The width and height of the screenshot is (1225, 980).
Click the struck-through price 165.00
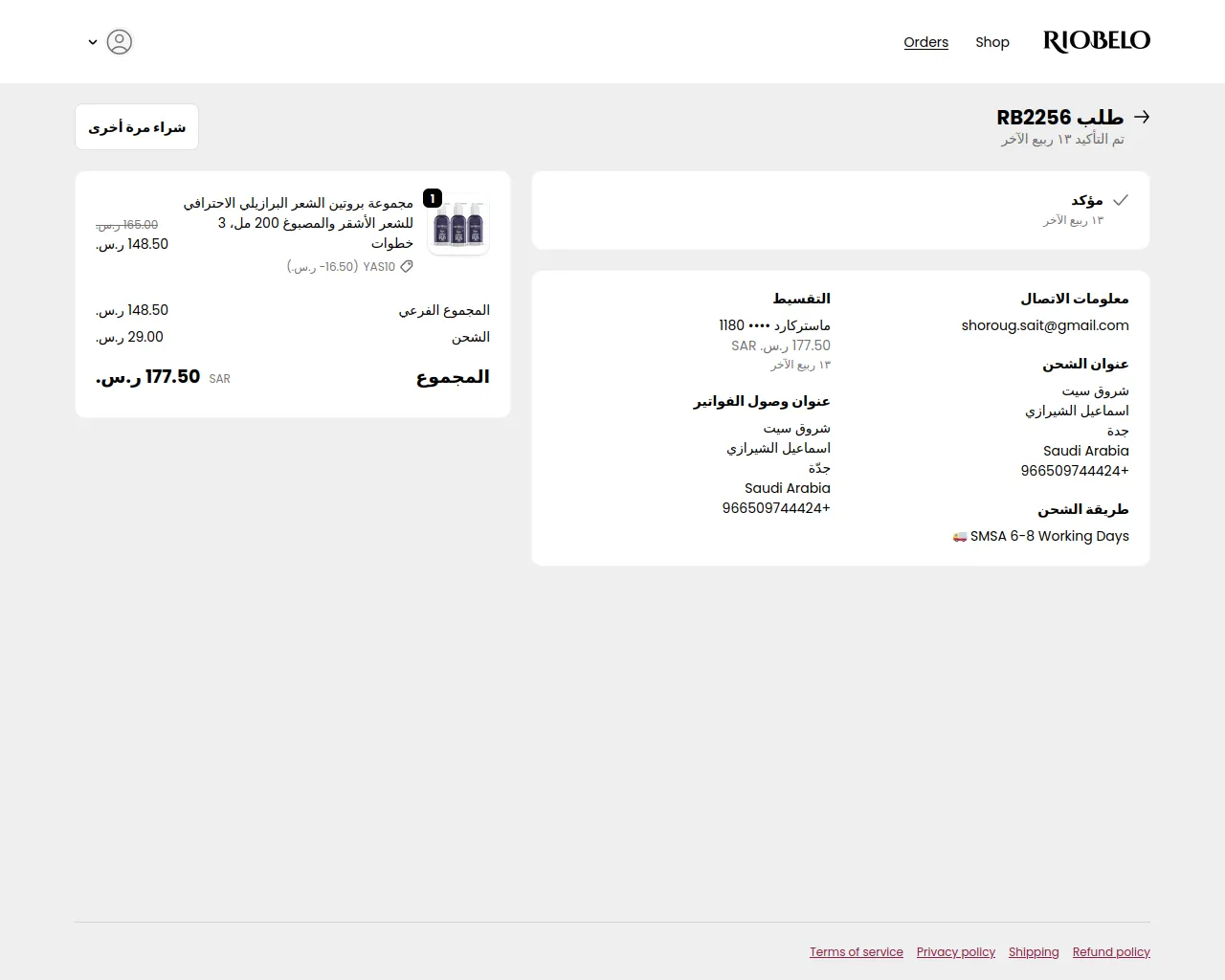point(126,225)
